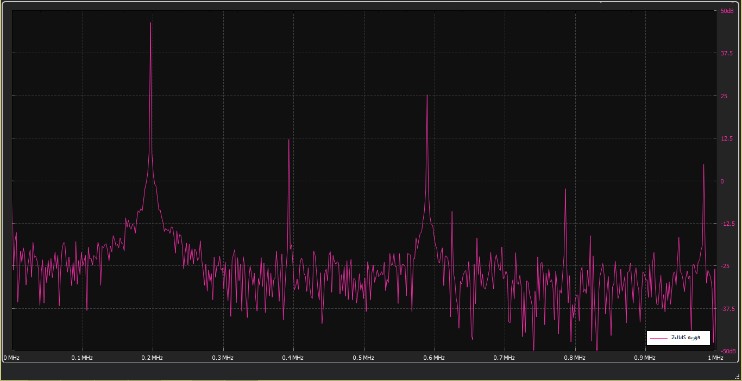Select the narrow peak at 0.4 MHz
The image size is (742, 381).
tap(288, 140)
